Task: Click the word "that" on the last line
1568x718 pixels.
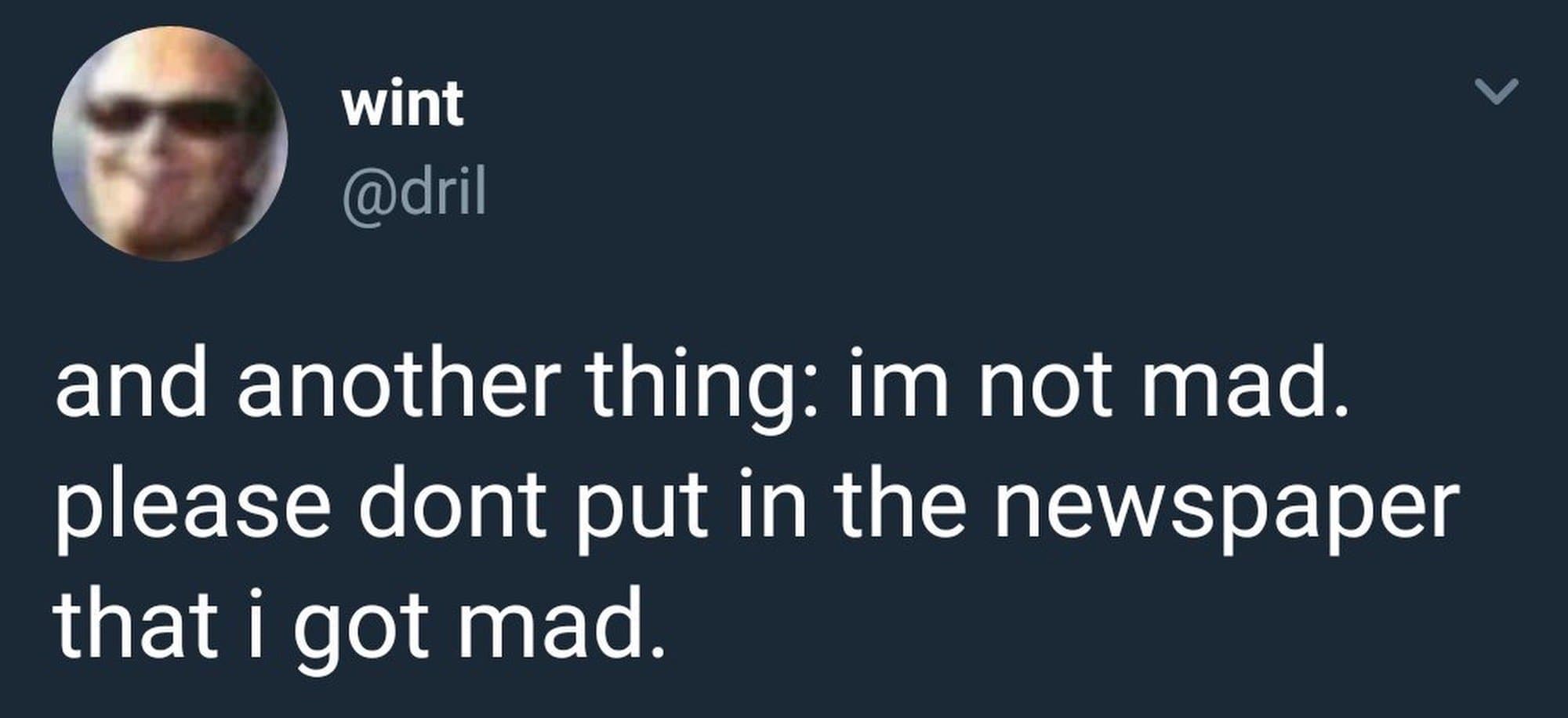Action: (x=134, y=627)
